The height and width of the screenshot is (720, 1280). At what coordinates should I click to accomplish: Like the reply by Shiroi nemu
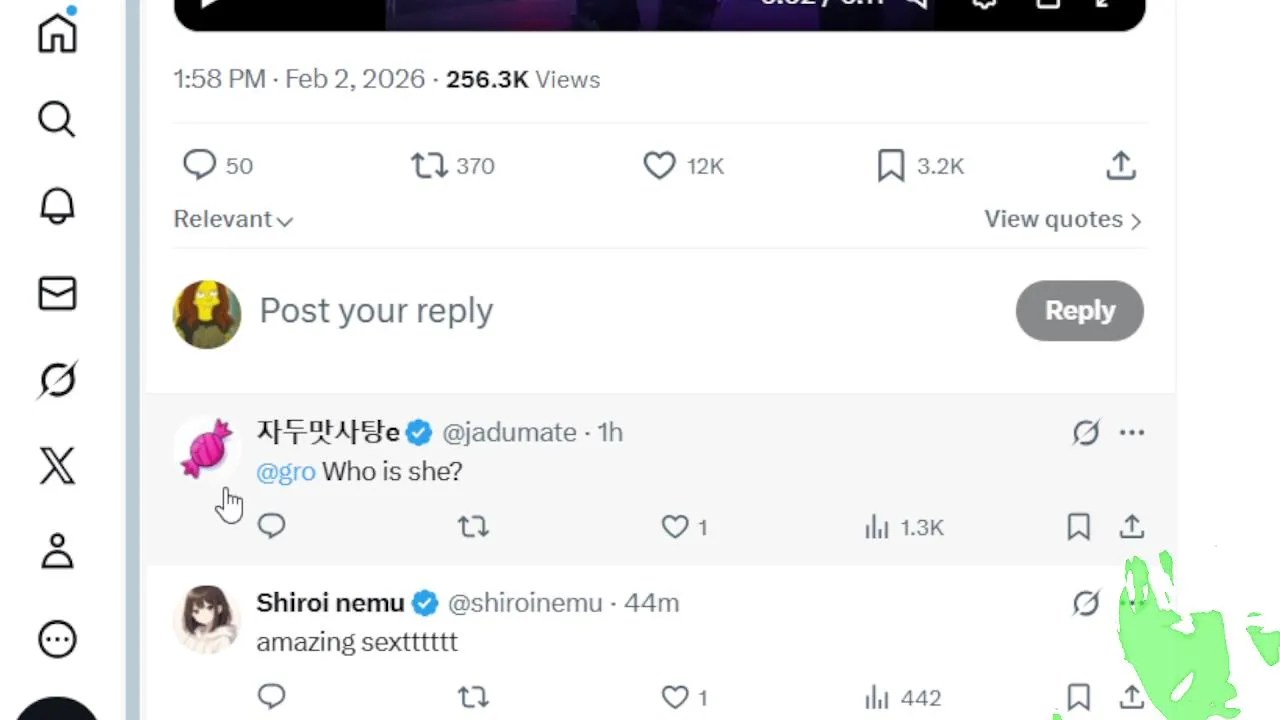click(676, 697)
